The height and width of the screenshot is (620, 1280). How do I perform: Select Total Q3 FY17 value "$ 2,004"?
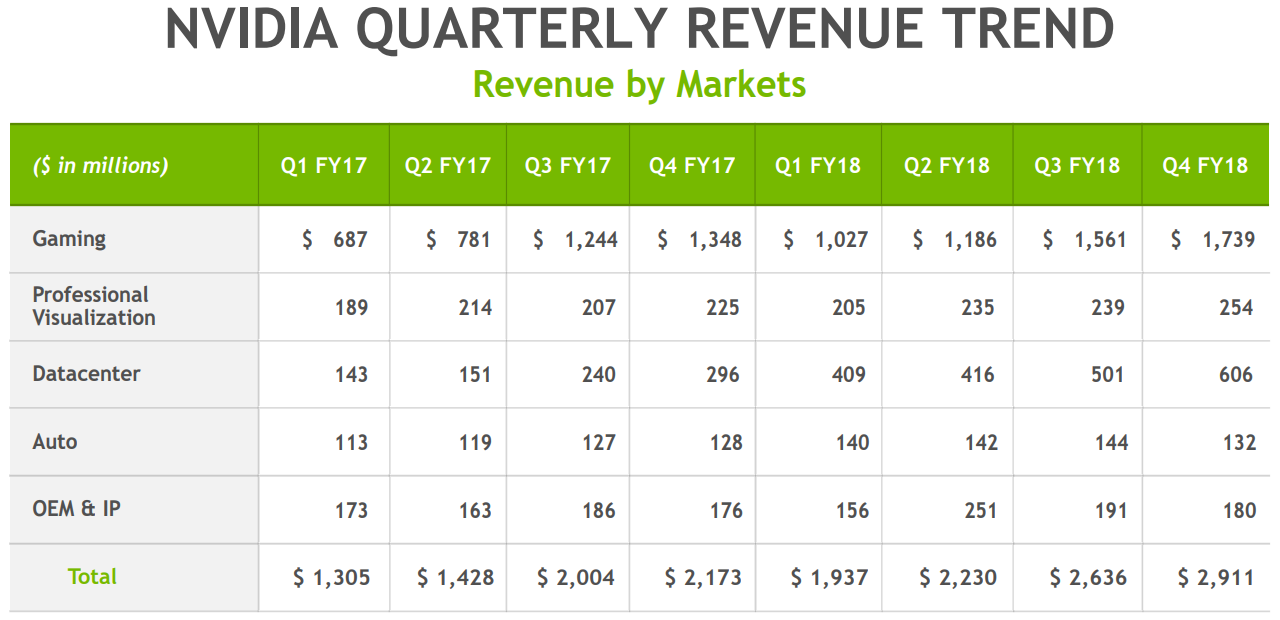pos(576,578)
